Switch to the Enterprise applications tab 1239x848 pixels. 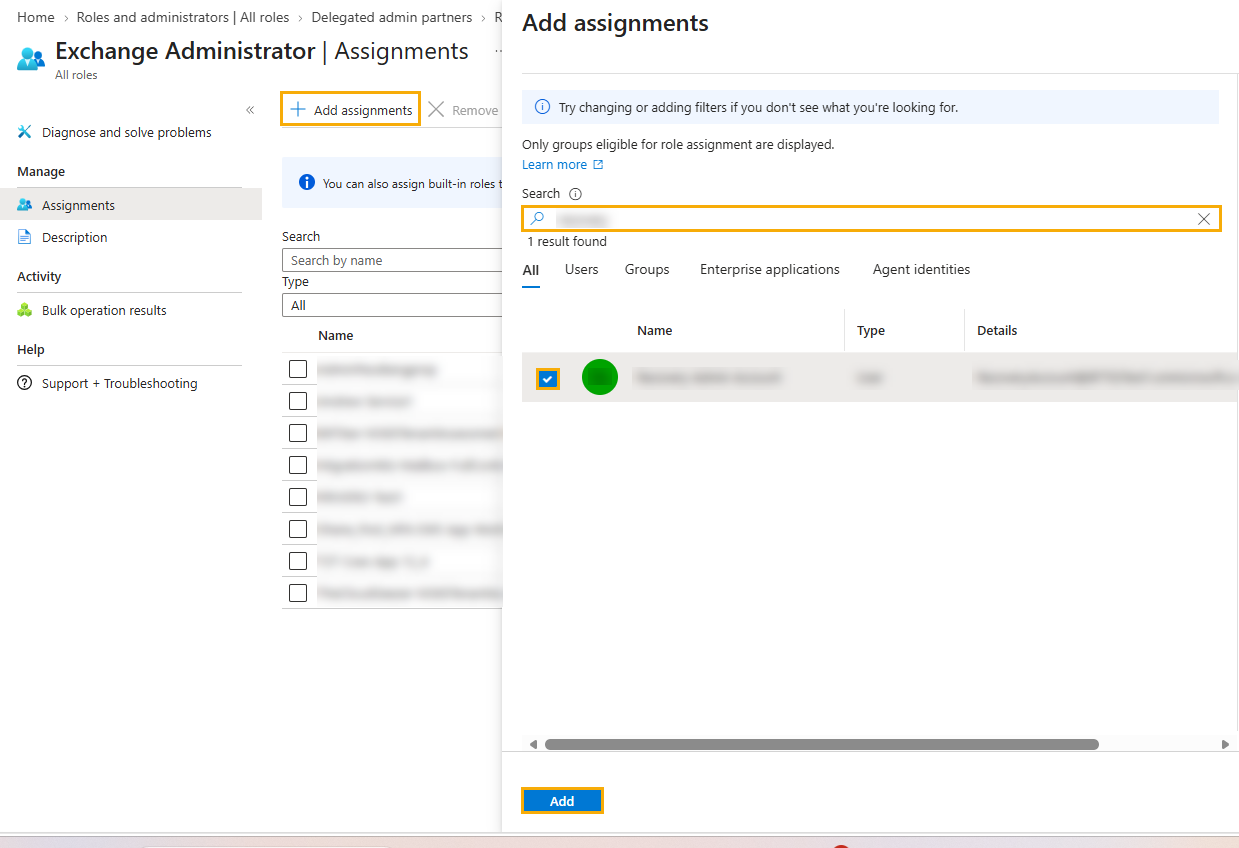770,269
